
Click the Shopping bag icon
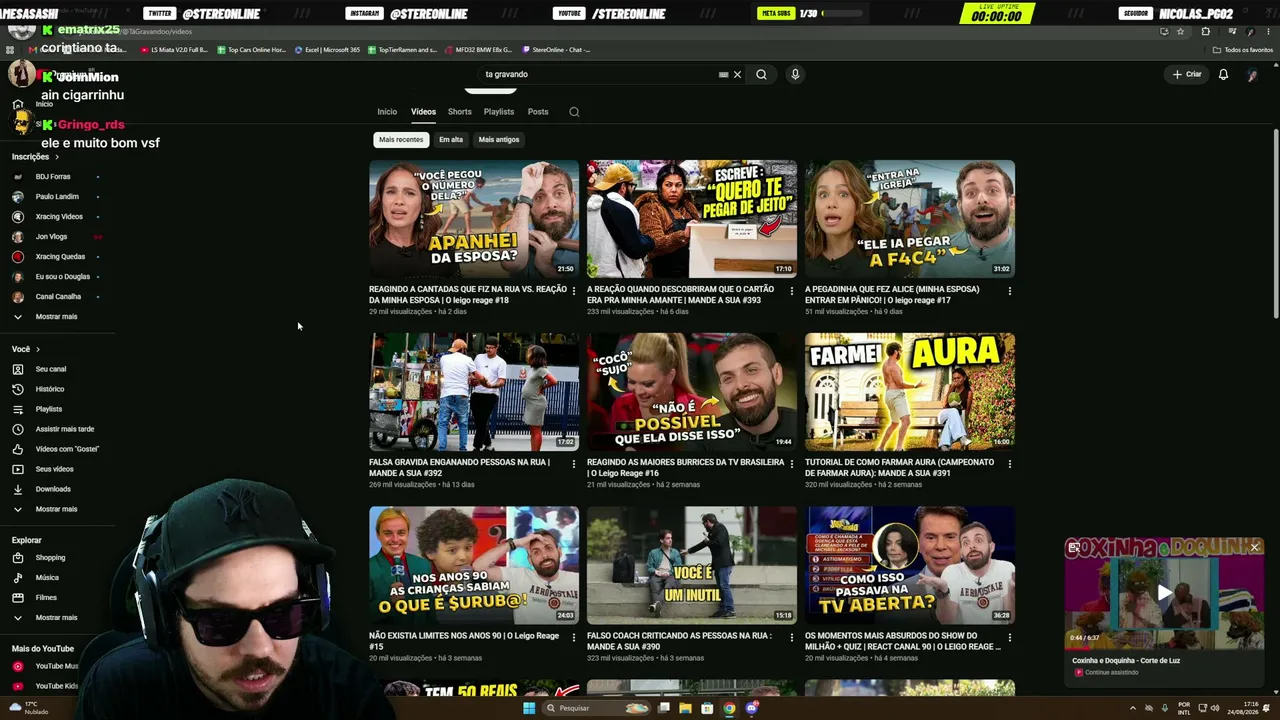(17, 558)
